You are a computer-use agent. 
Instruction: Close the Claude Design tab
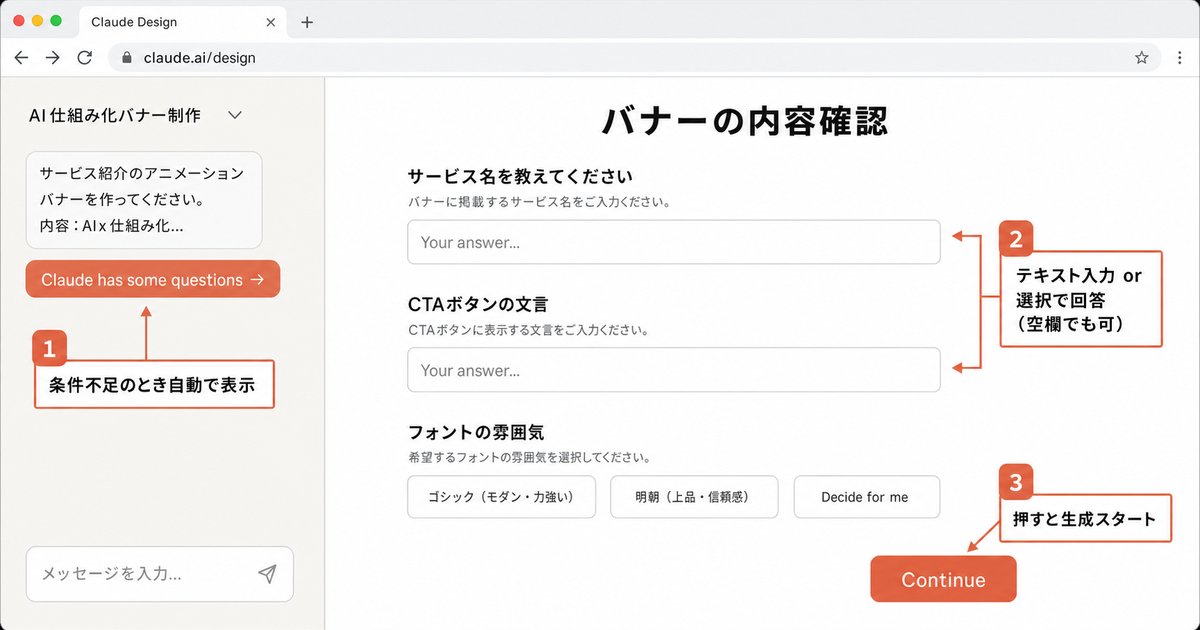point(271,22)
